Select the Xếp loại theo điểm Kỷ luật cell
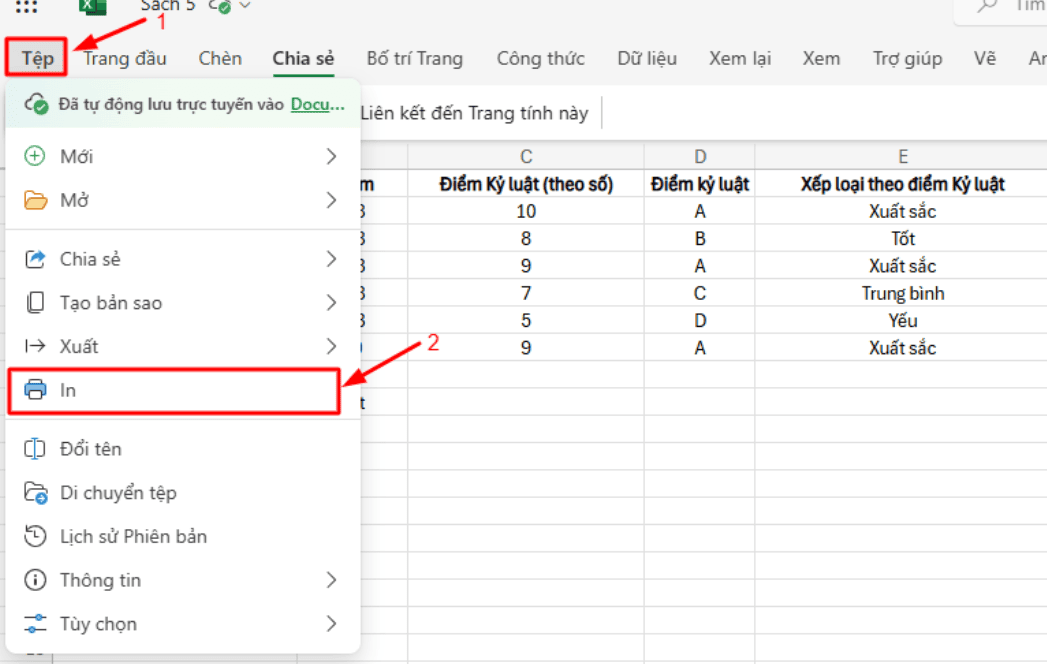Screen dimensions: 1047x664 903,184
